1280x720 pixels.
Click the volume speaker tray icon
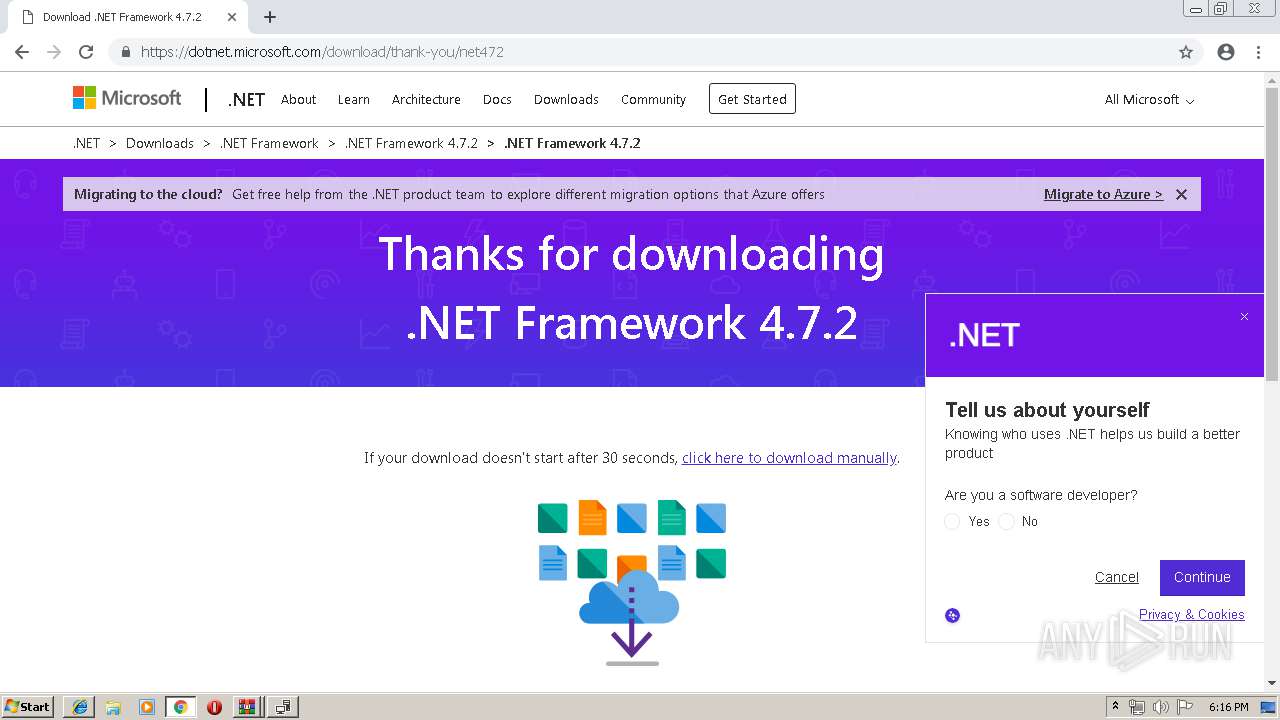[1161, 707]
